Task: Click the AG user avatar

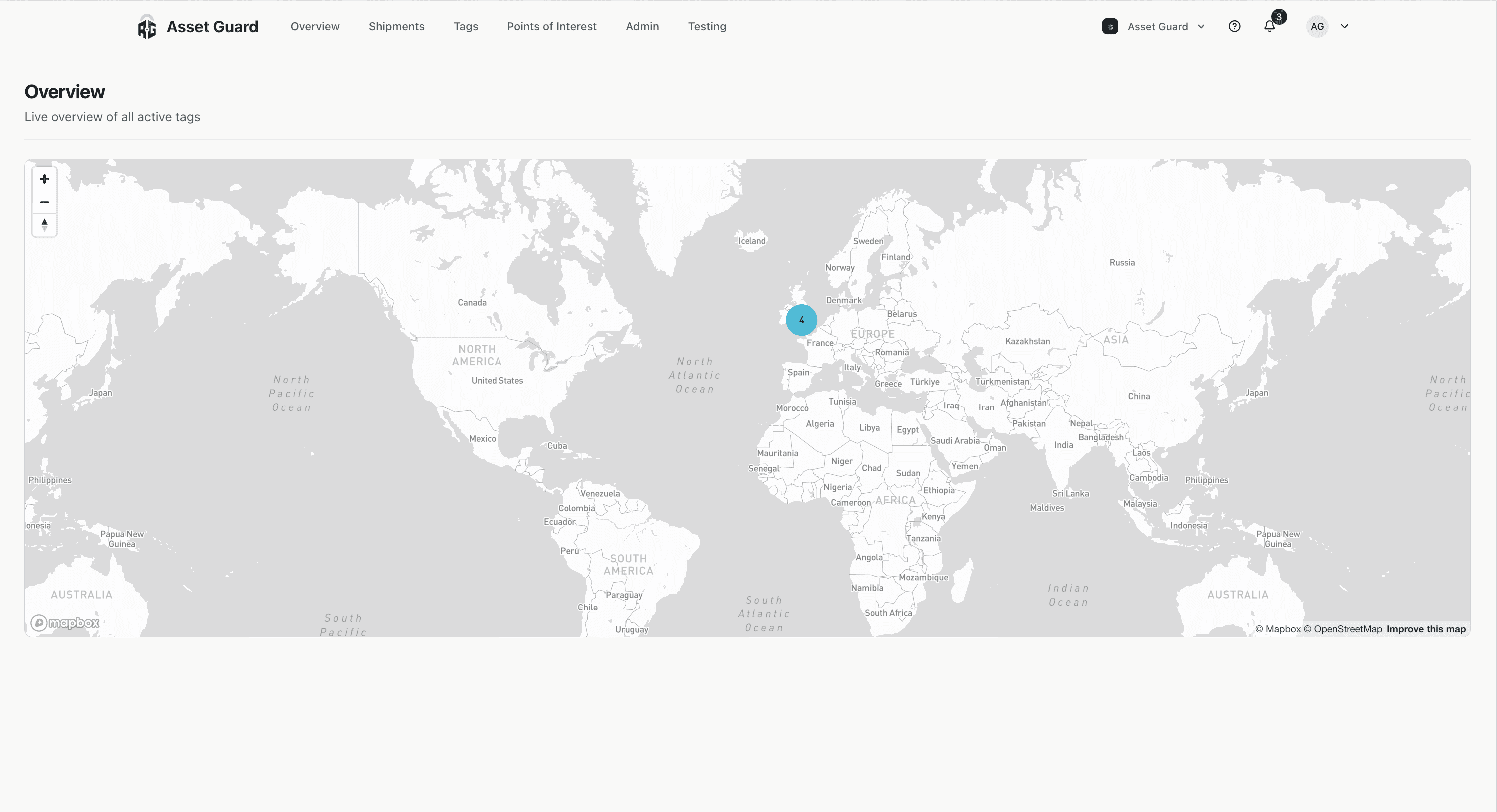Action: coord(1317,27)
